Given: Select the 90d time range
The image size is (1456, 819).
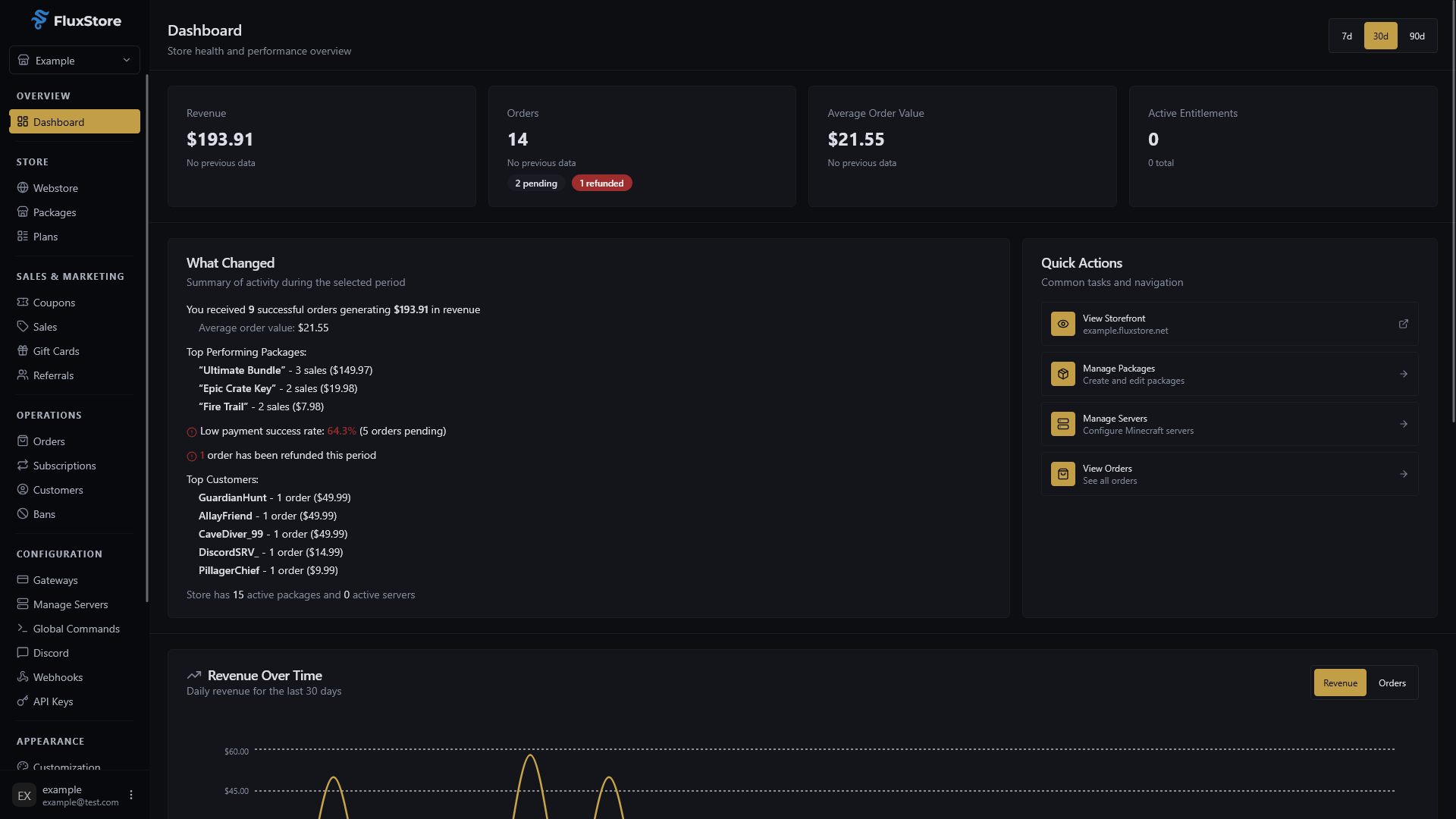Looking at the screenshot, I should click(x=1416, y=36).
